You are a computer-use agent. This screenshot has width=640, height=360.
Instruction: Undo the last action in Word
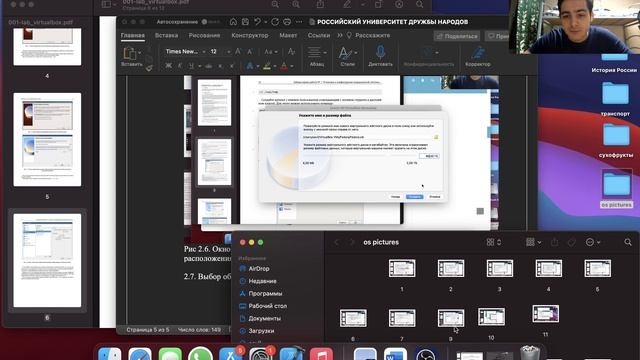click(x=257, y=22)
